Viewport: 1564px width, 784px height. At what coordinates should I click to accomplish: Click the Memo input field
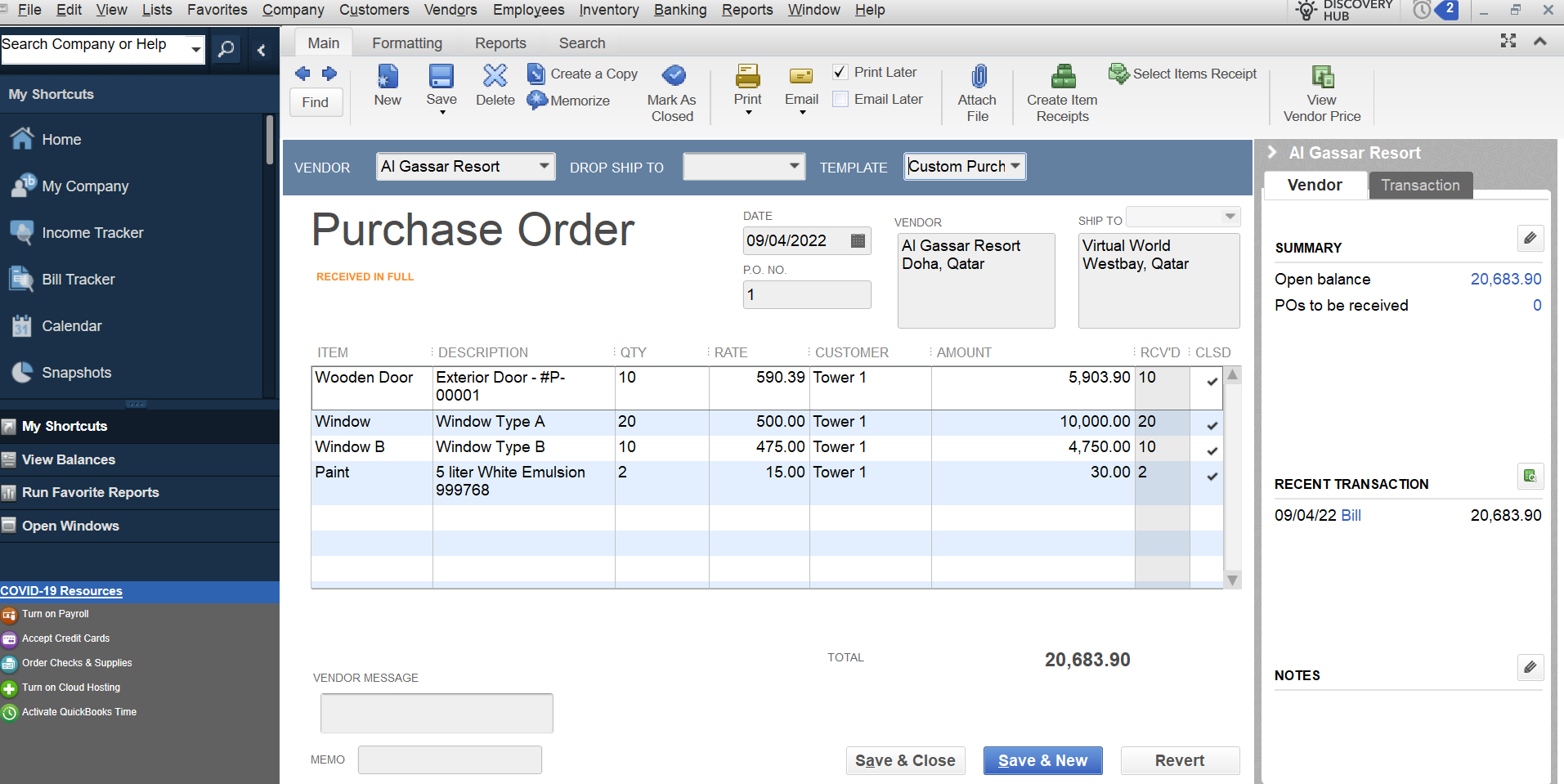(x=450, y=759)
